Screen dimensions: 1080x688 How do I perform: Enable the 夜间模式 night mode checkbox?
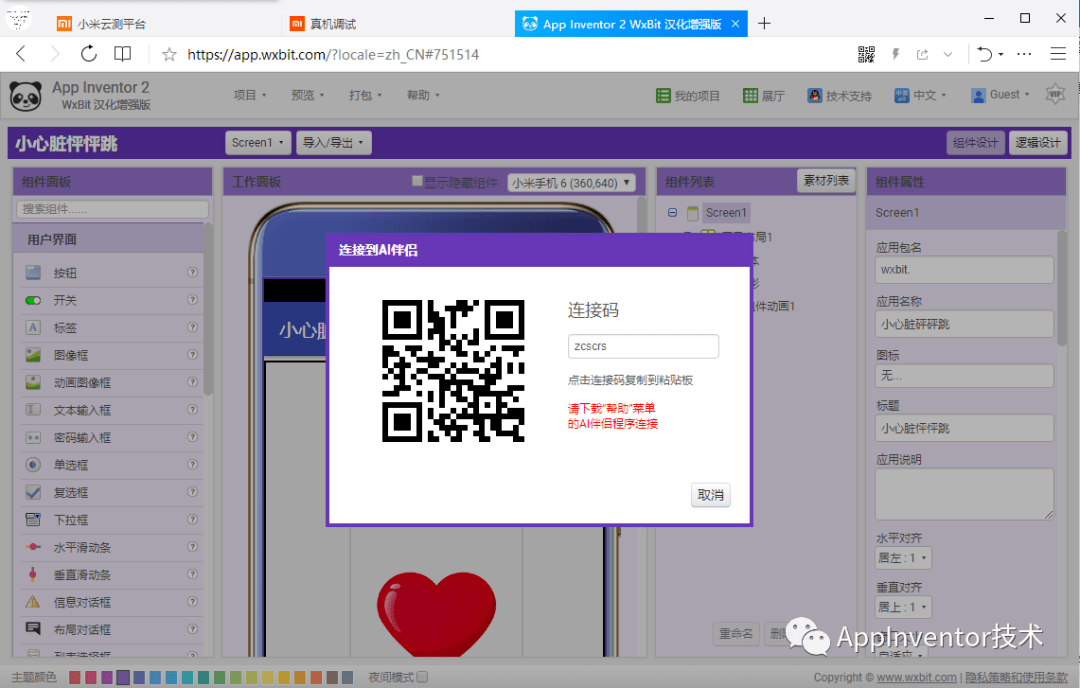pyautogui.click(x=422, y=677)
